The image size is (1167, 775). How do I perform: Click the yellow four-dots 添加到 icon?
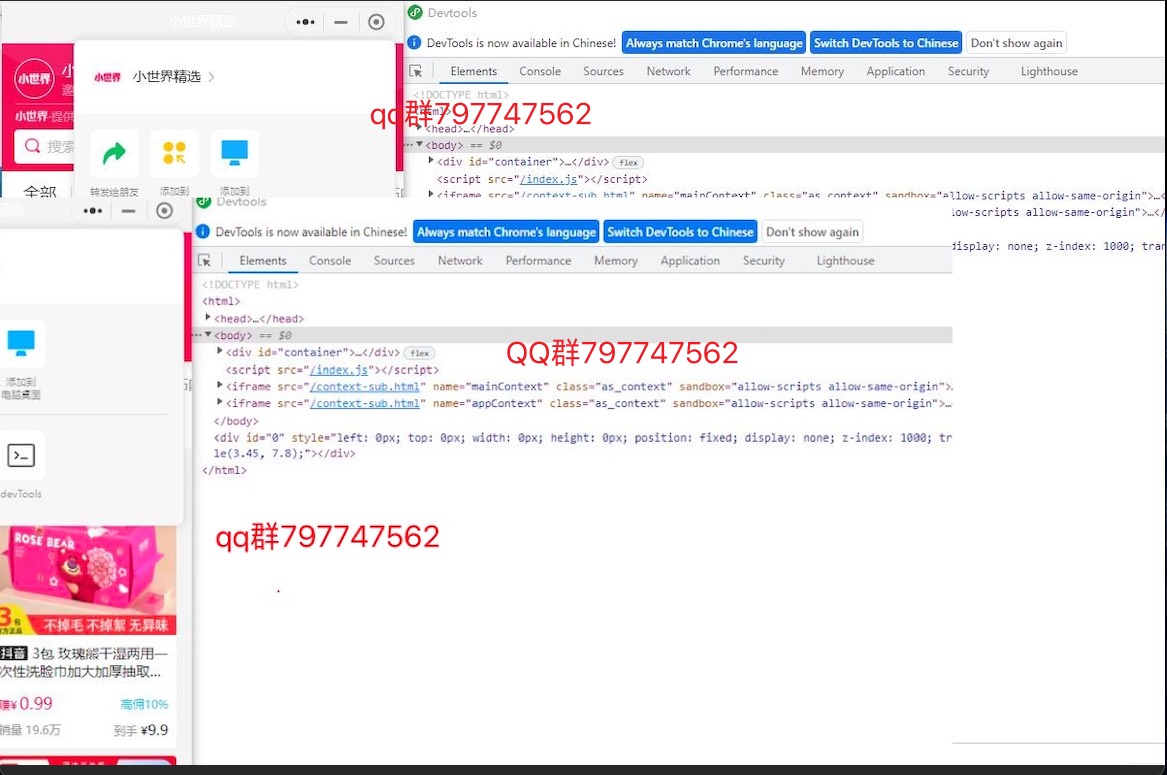pos(174,153)
